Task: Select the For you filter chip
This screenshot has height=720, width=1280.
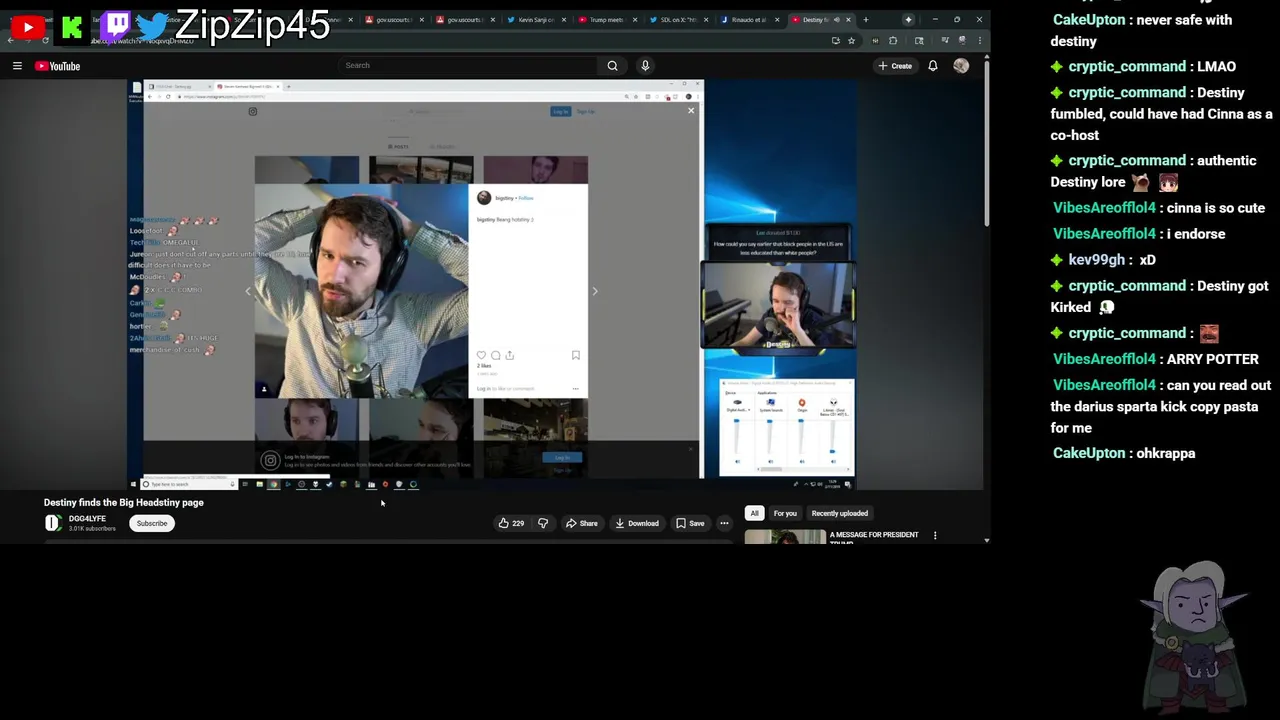Action: coord(785,514)
